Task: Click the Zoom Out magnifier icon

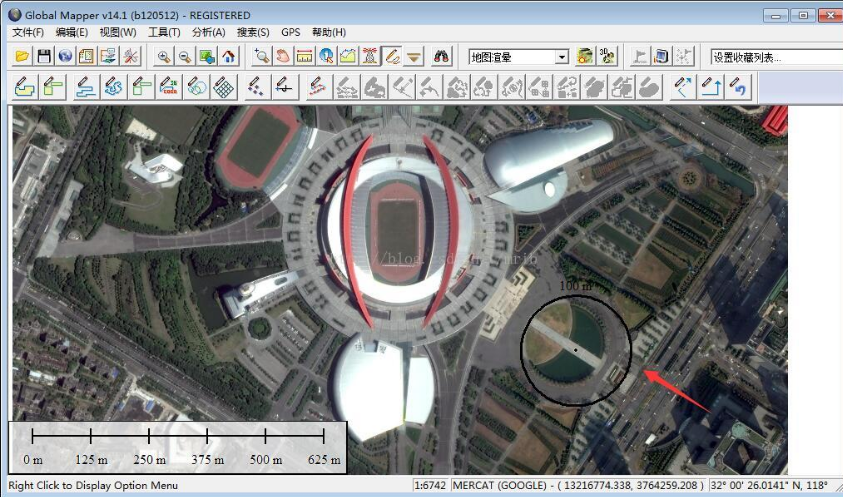Action: click(x=185, y=57)
